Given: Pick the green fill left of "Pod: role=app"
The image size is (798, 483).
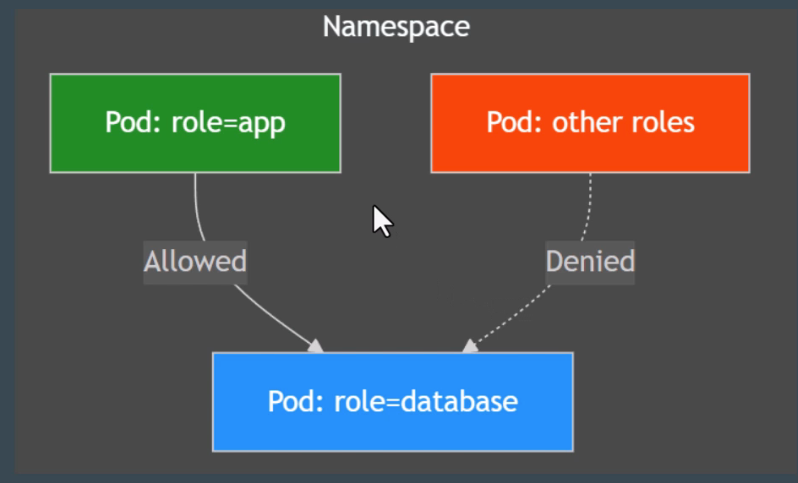Looking at the screenshot, I should point(77,122).
